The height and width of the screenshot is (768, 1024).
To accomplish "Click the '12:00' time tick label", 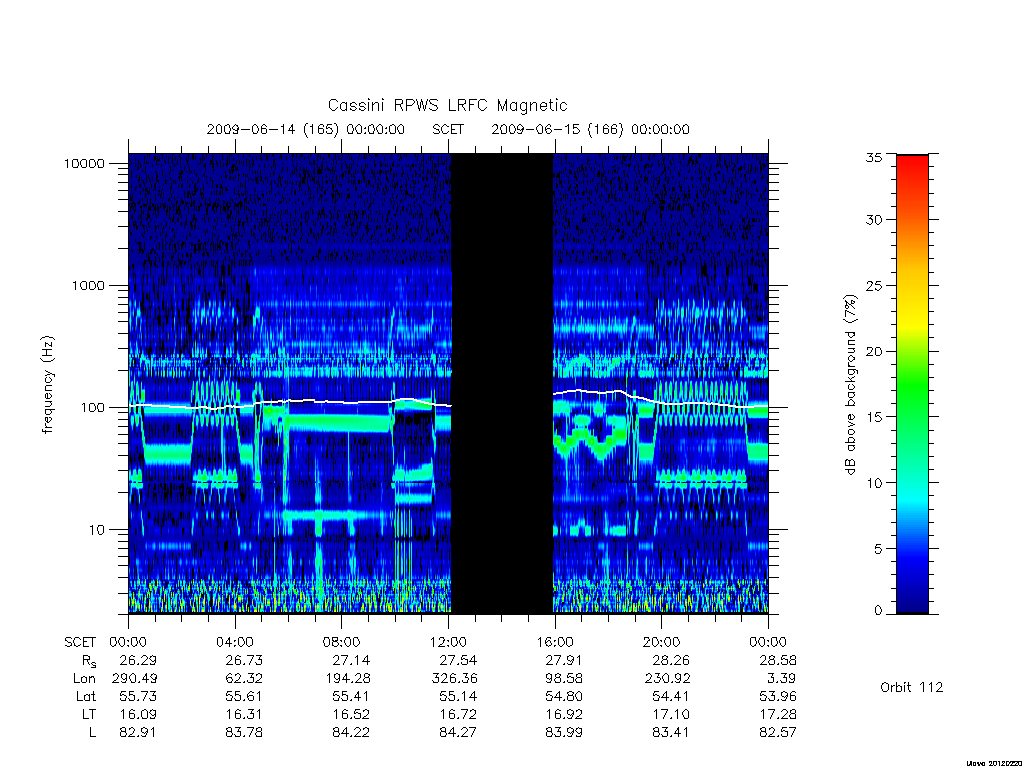I will click(448, 642).
